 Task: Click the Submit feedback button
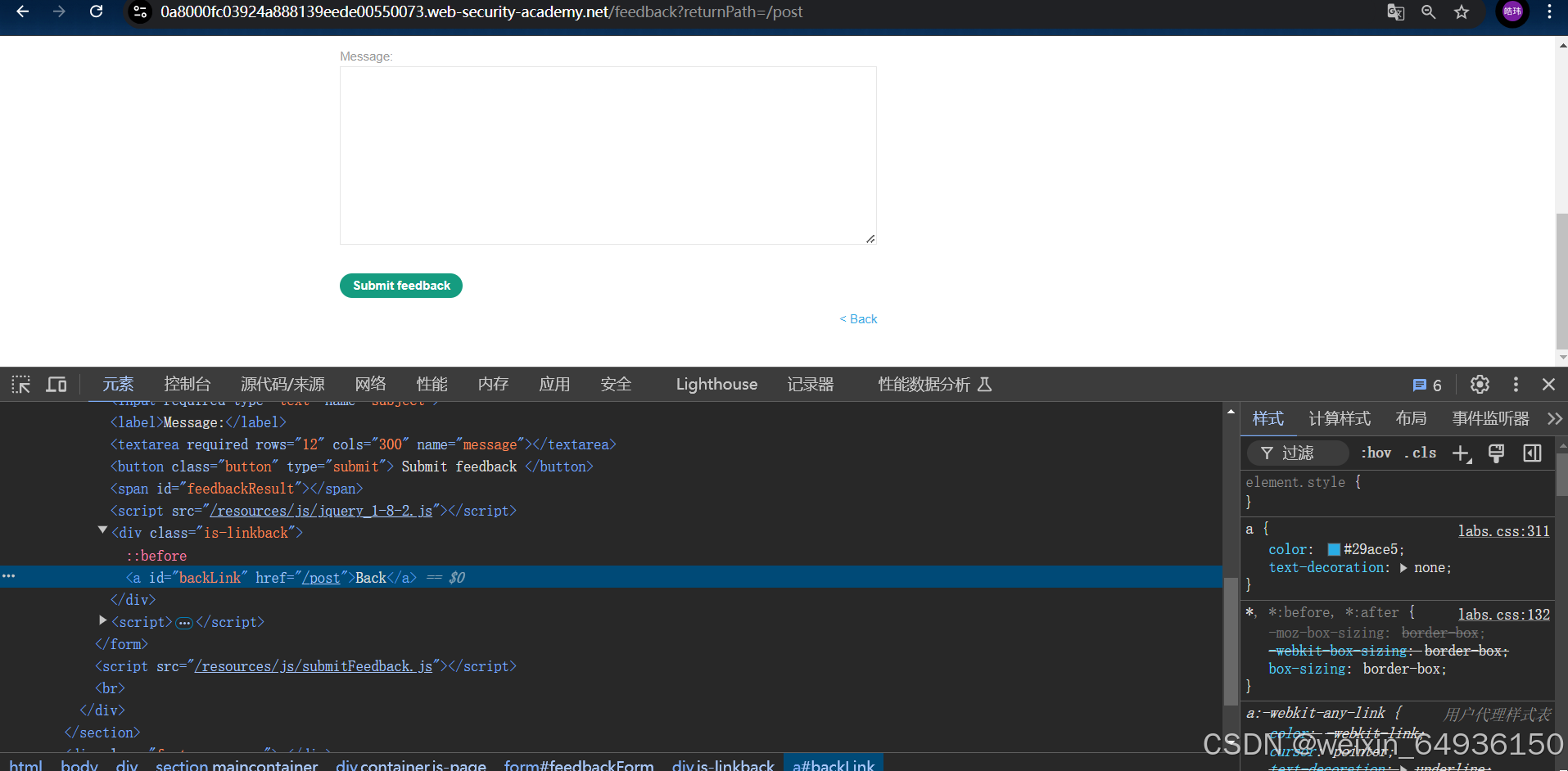click(x=401, y=286)
